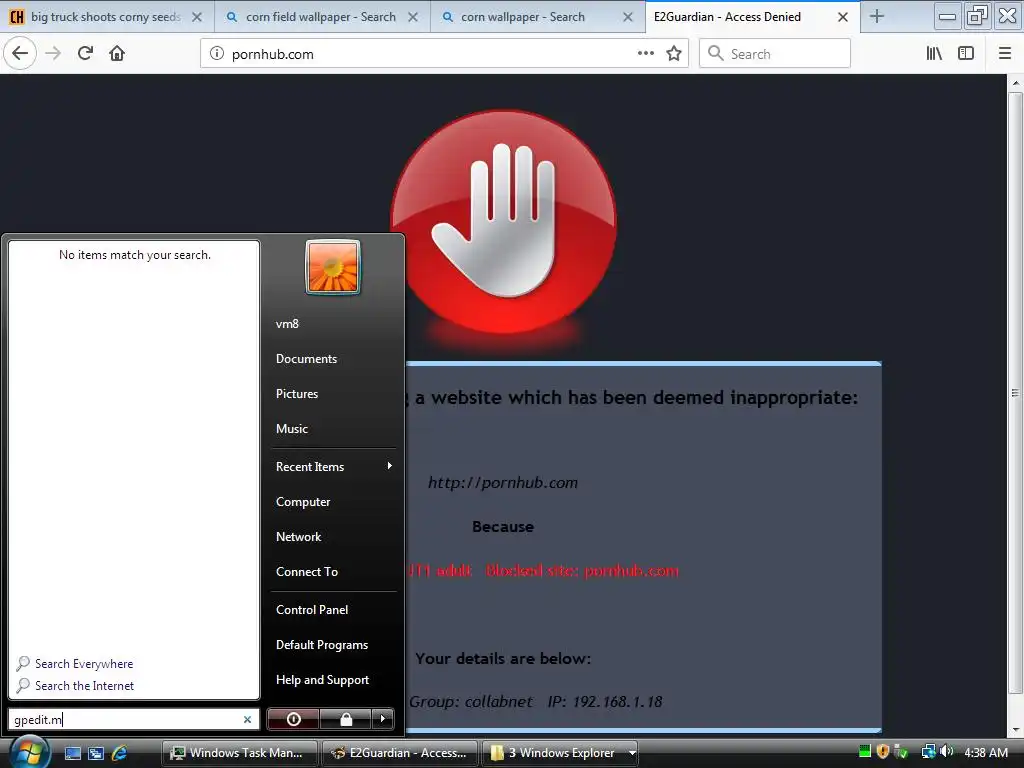Open the volume speaker tray icon

pos(947,752)
